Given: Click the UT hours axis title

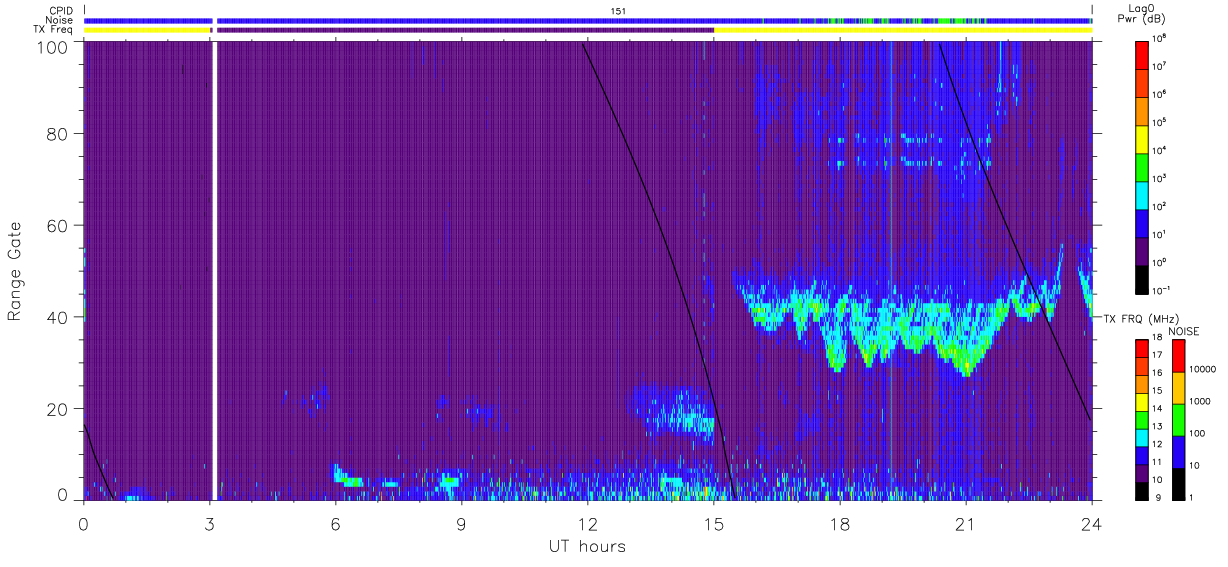Looking at the screenshot, I should [x=587, y=546].
